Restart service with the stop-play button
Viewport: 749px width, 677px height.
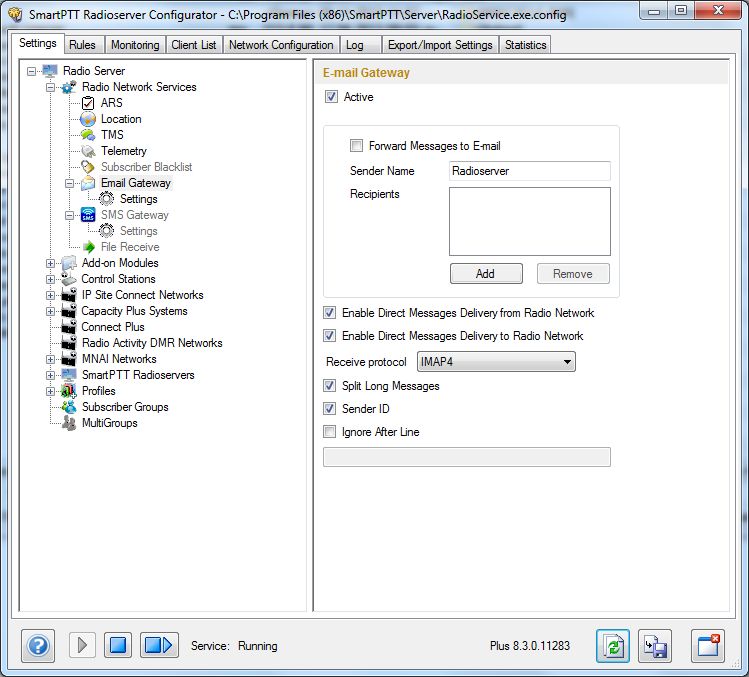coord(159,645)
